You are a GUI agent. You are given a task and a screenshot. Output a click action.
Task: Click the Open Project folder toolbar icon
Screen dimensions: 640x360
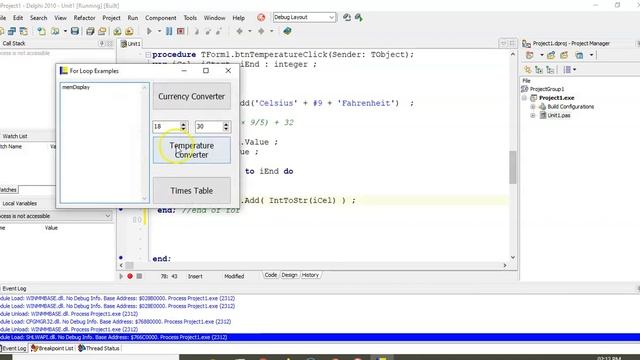click(x=102, y=31)
